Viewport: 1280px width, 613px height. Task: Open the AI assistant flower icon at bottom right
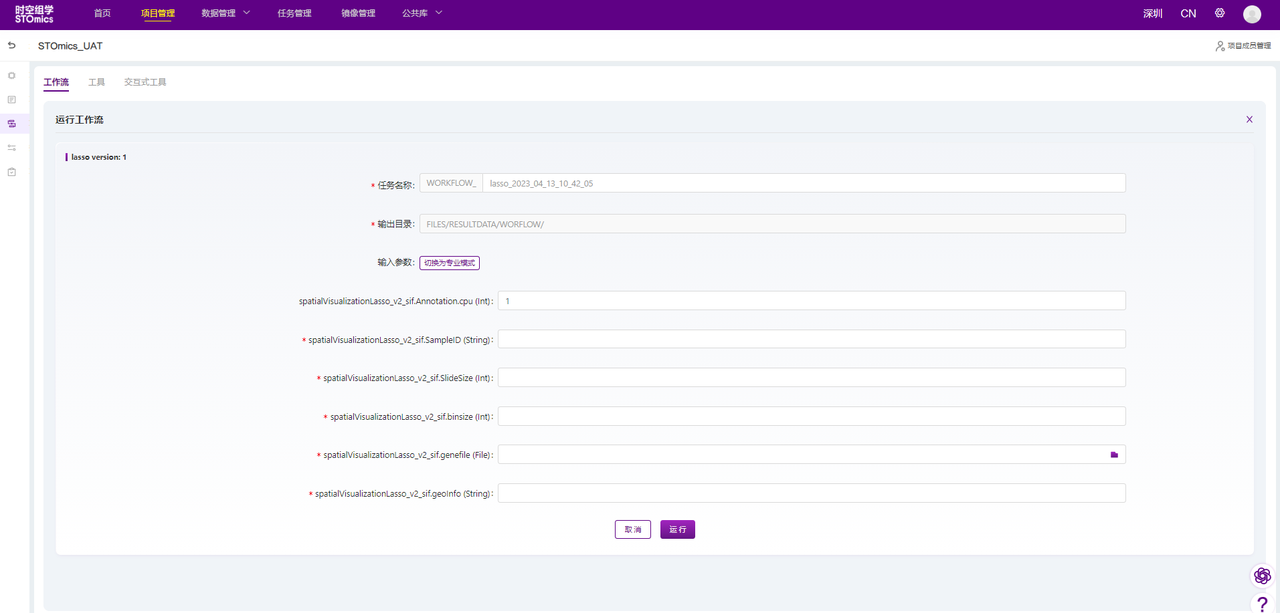1262,576
